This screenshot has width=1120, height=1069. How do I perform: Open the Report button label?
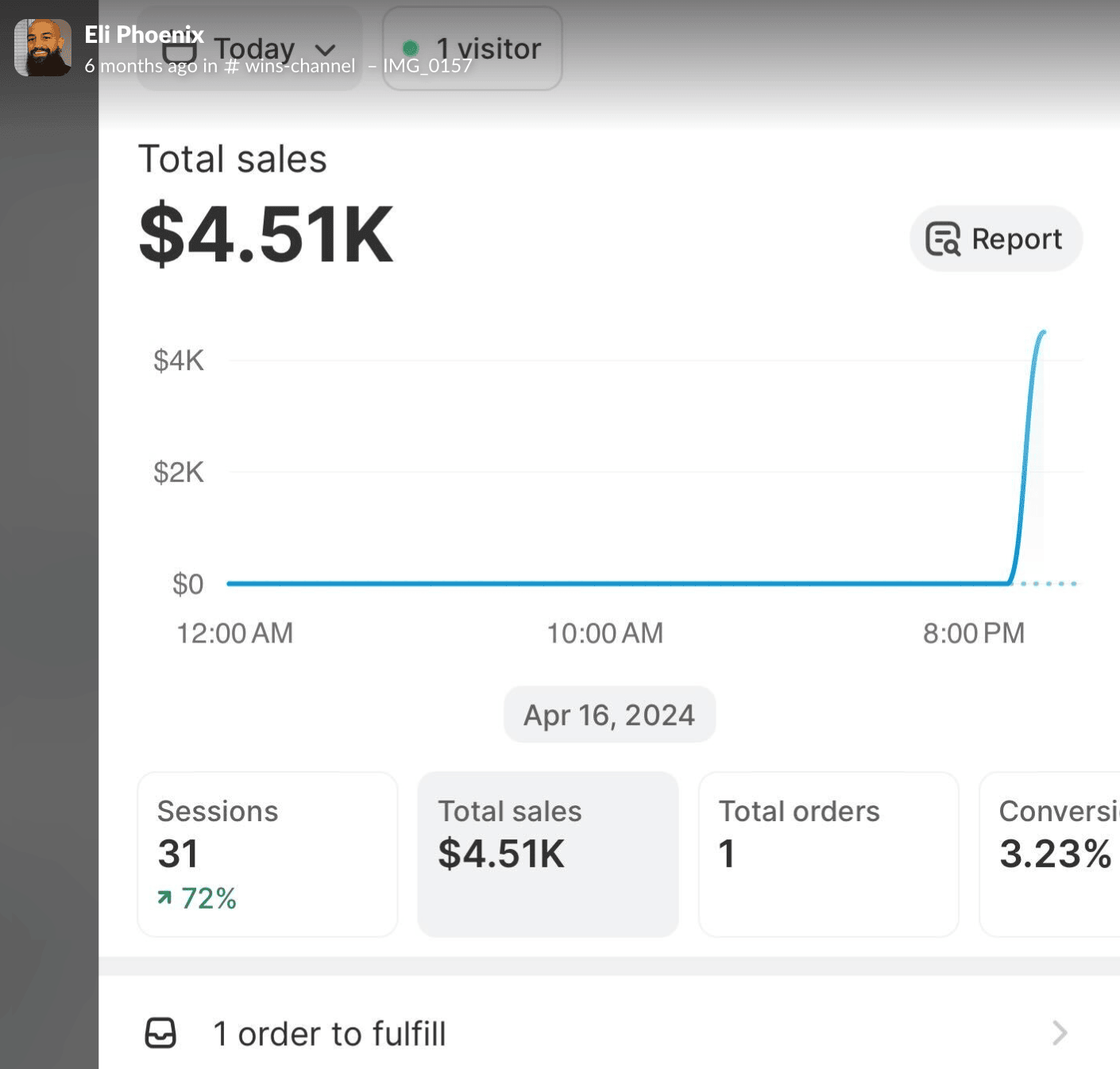pyautogui.click(x=1016, y=239)
